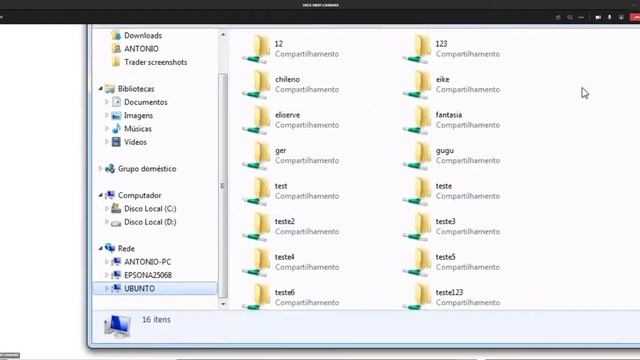The width and height of the screenshot is (640, 360).
Task: Click the Rede network icon
Action: coord(109,248)
